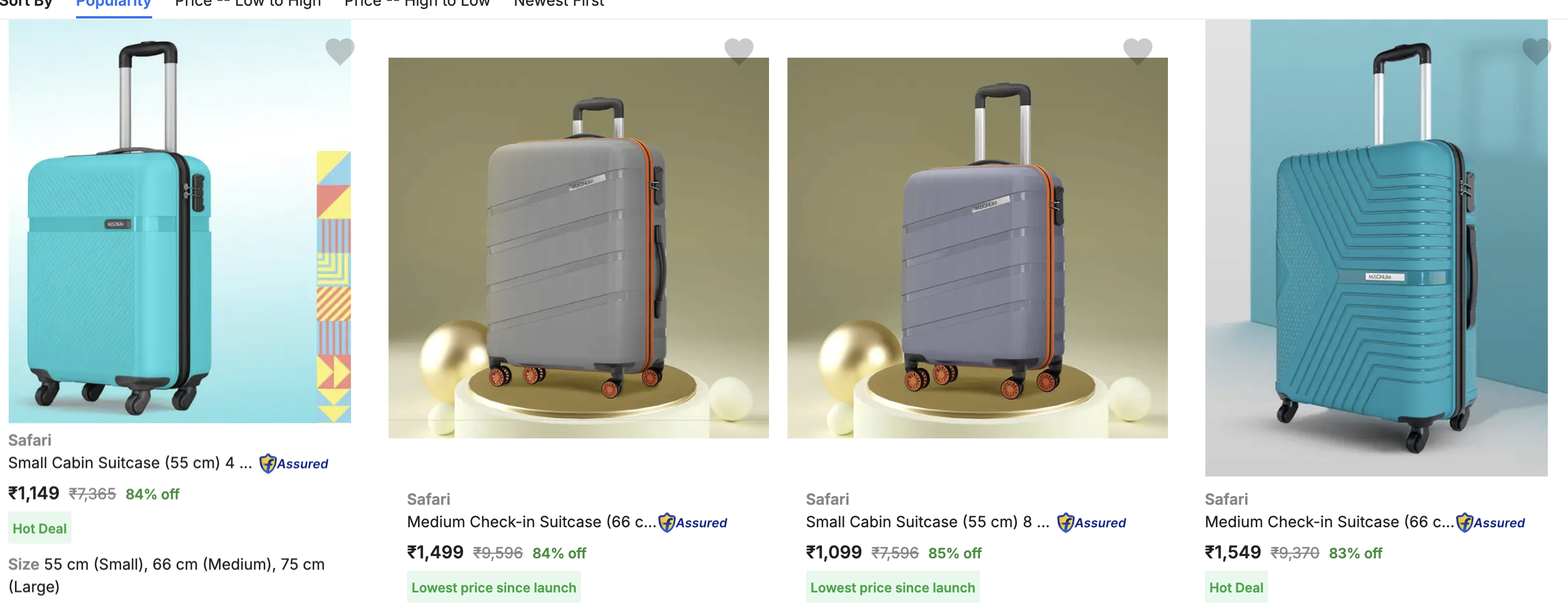1568x608 pixels.
Task: View the grey suitcase image priced ₹1,499
Action: [578, 248]
